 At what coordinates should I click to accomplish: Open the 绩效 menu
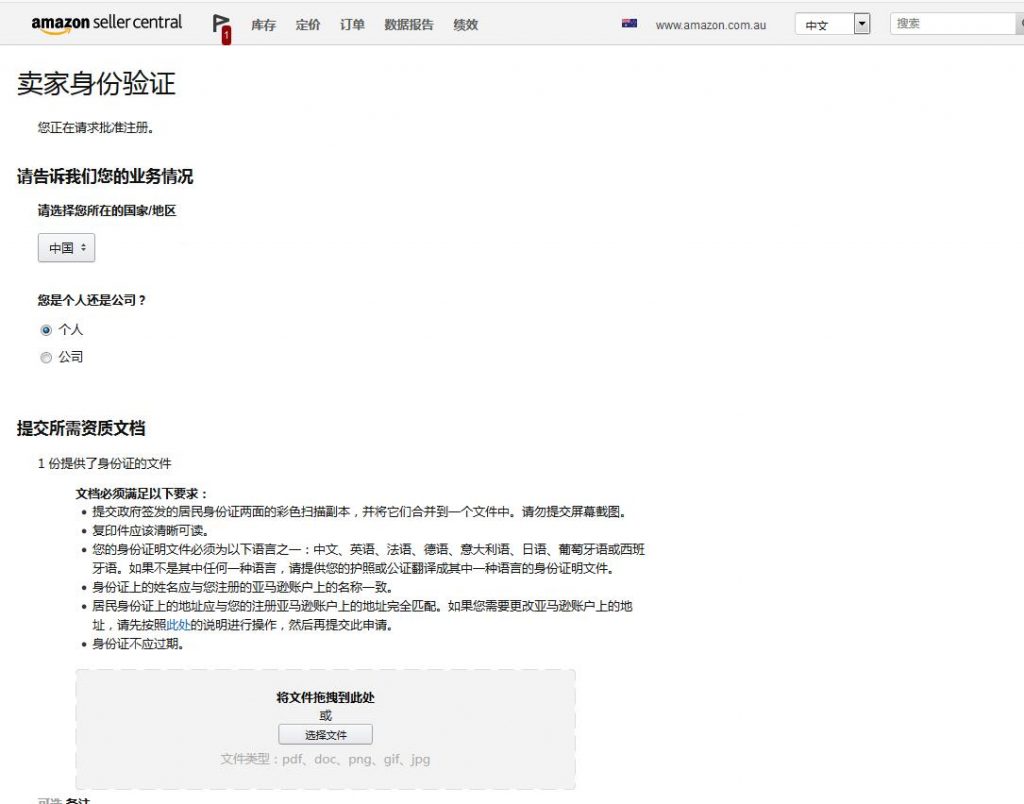[x=465, y=25]
